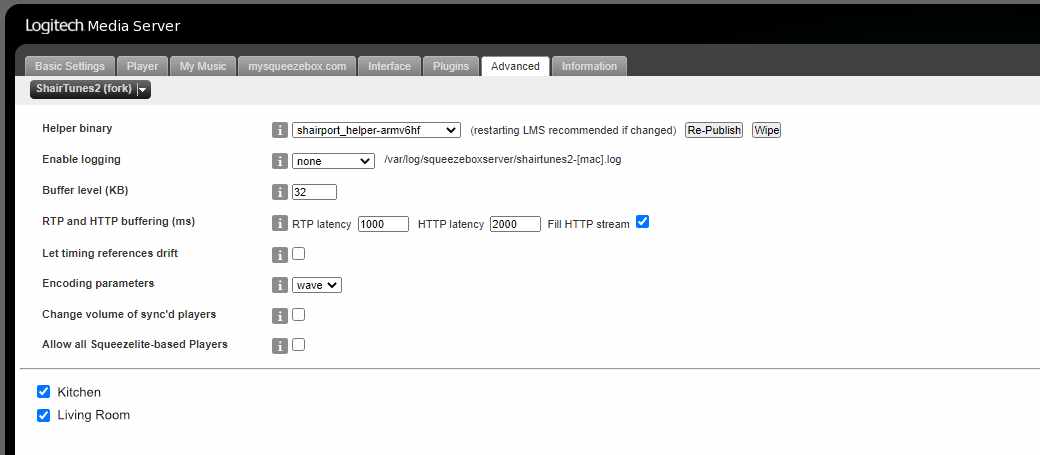The image size is (1040, 455).
Task: Switch to the Player tab
Action: pos(143,66)
